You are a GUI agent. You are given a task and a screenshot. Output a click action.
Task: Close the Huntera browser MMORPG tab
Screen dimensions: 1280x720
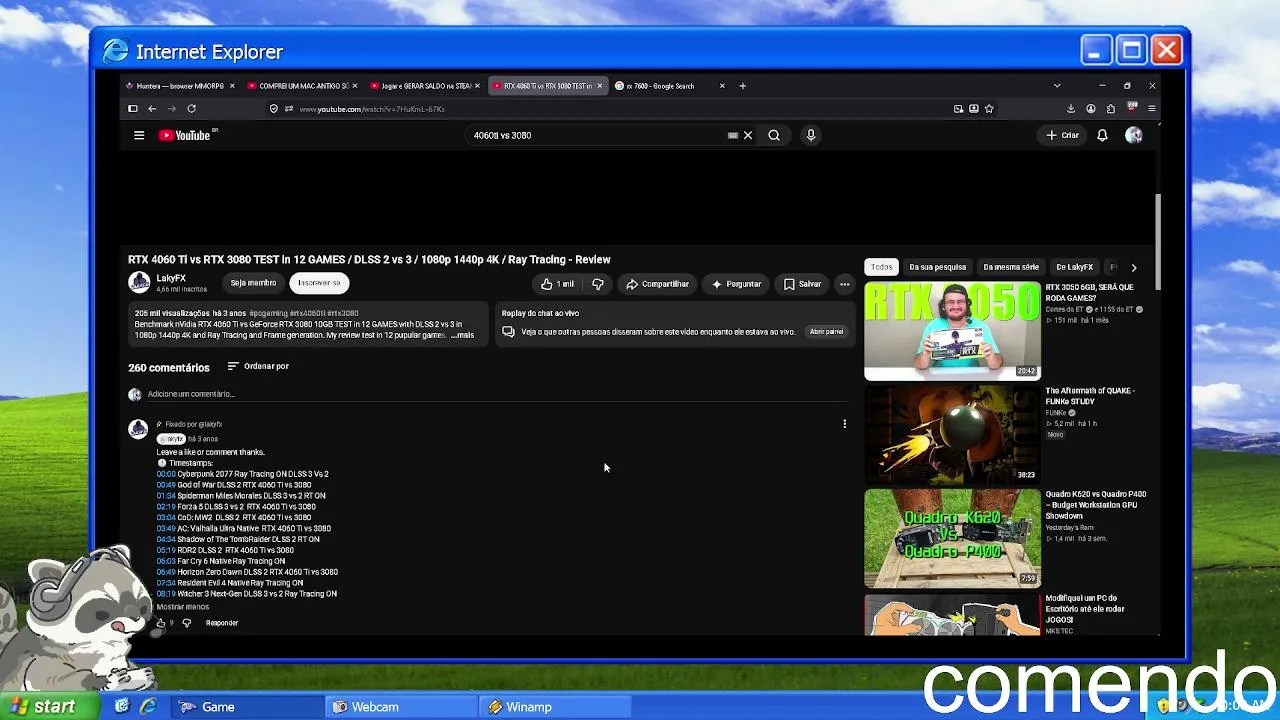tap(232, 86)
